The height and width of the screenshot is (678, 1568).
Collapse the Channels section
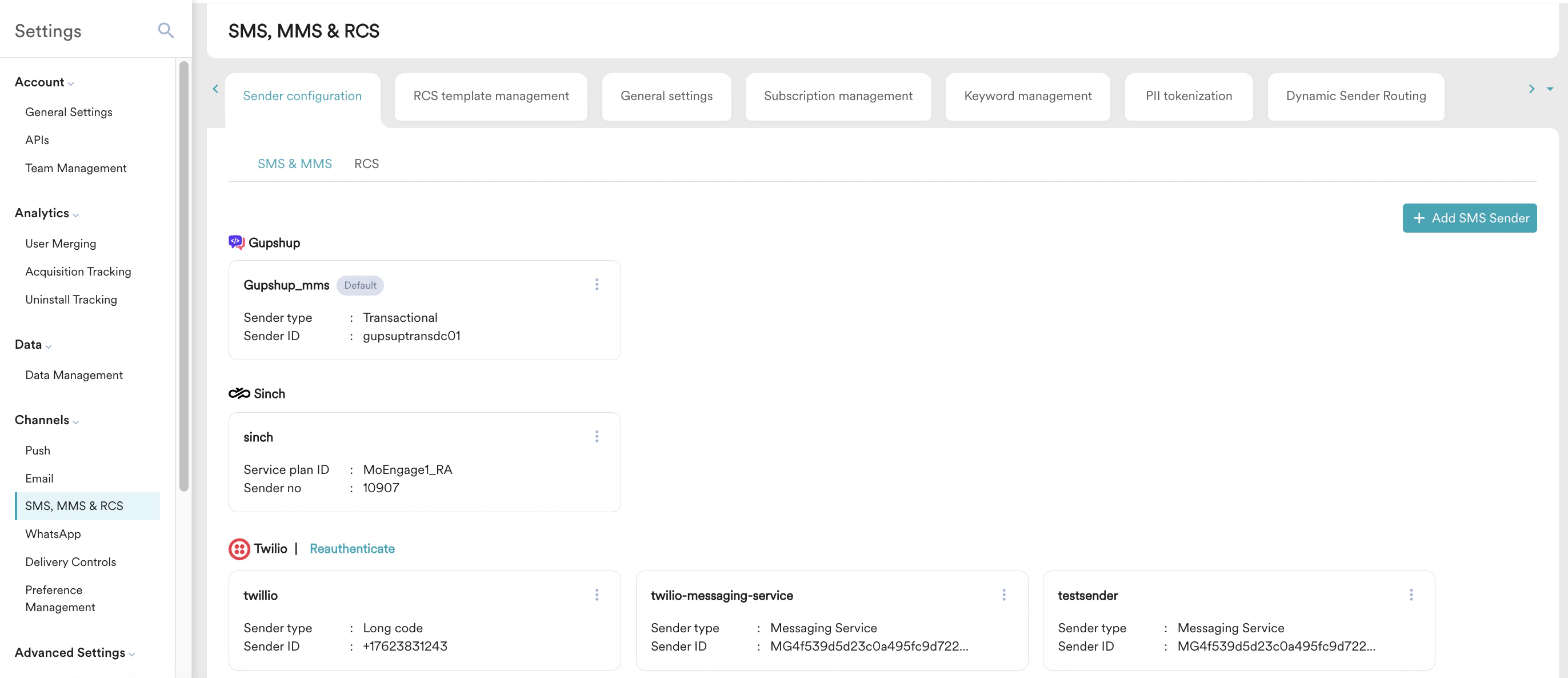(x=77, y=421)
